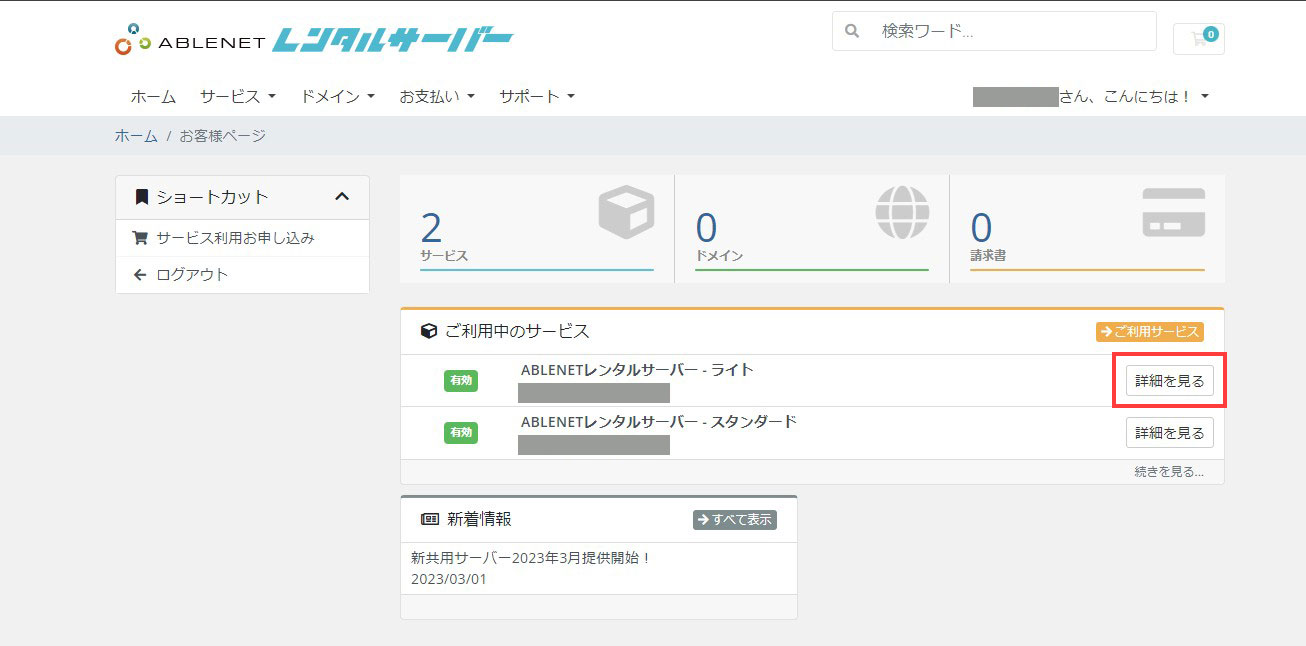Viewport: 1306px width, 646px height.
Task: Collapse the ショートカット panel chevron
Action: pos(342,197)
